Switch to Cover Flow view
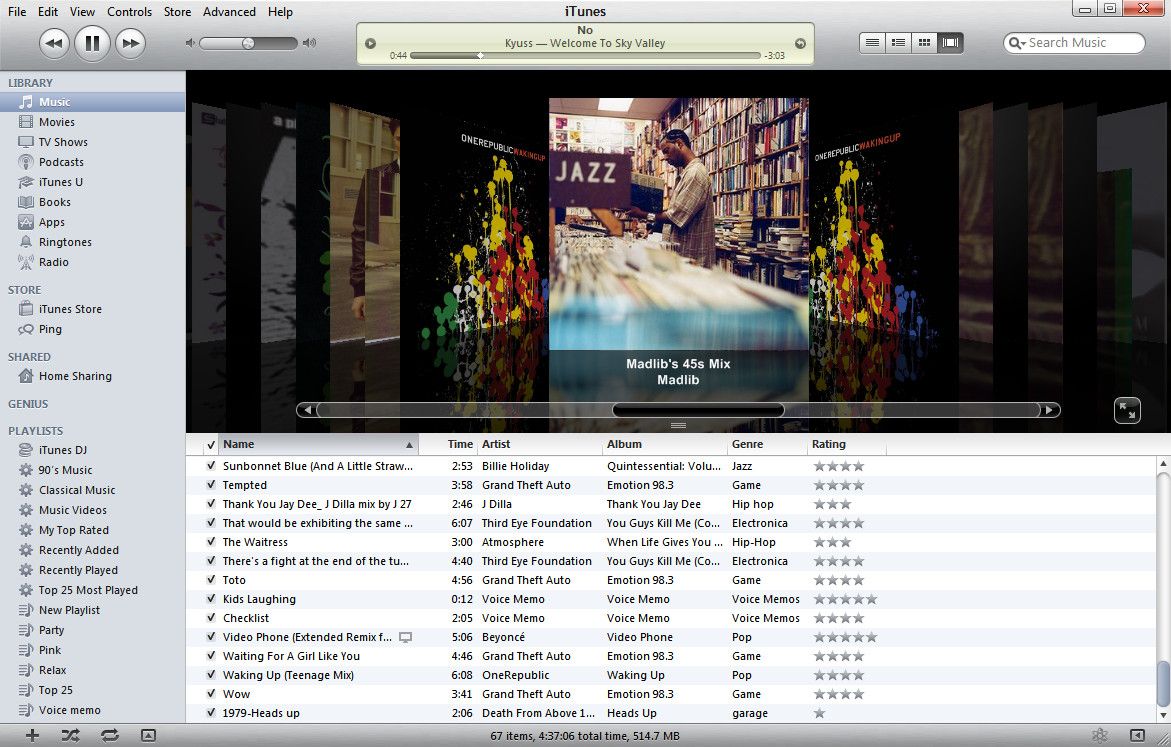 click(x=948, y=42)
